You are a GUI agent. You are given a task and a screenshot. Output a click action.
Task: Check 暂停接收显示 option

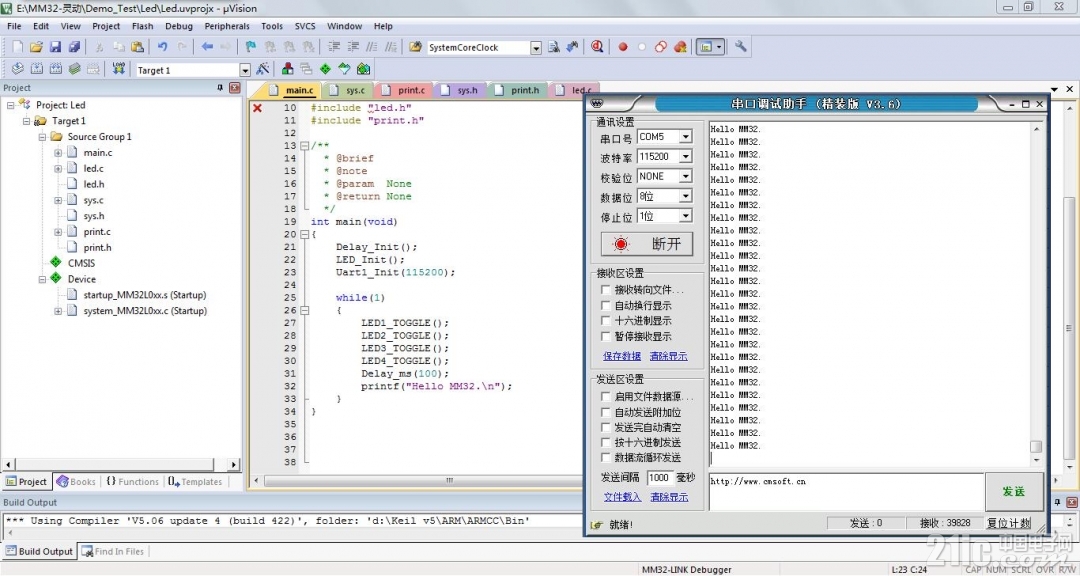click(x=605, y=336)
